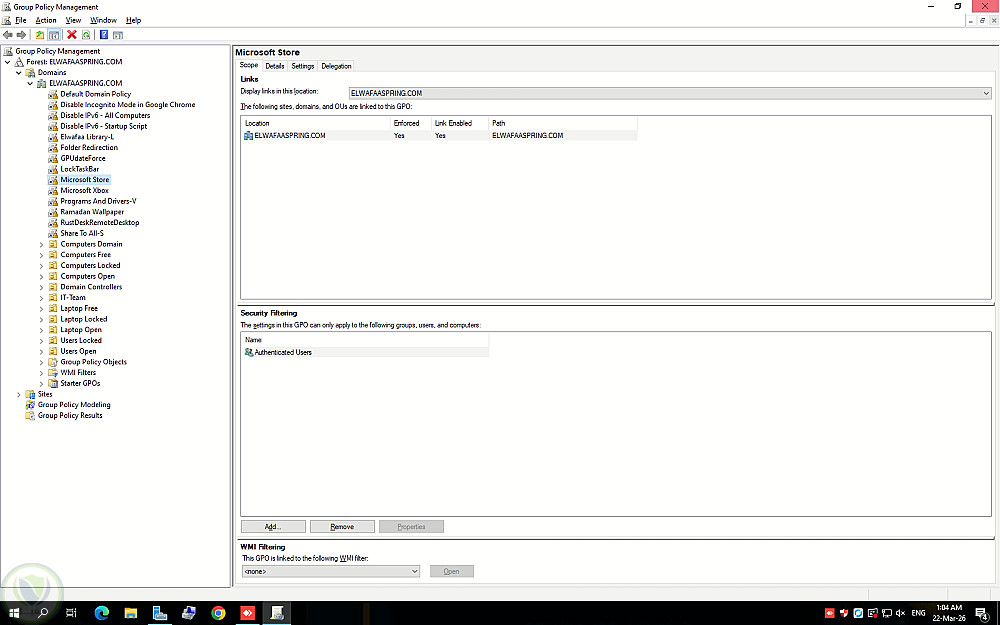This screenshot has width=1000, height=625.
Task: Collapse the Domains node
Action: [18, 73]
